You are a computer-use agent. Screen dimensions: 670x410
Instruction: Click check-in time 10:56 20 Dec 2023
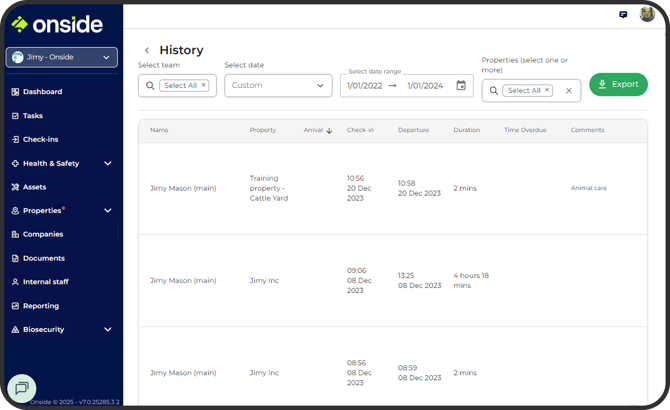359,188
